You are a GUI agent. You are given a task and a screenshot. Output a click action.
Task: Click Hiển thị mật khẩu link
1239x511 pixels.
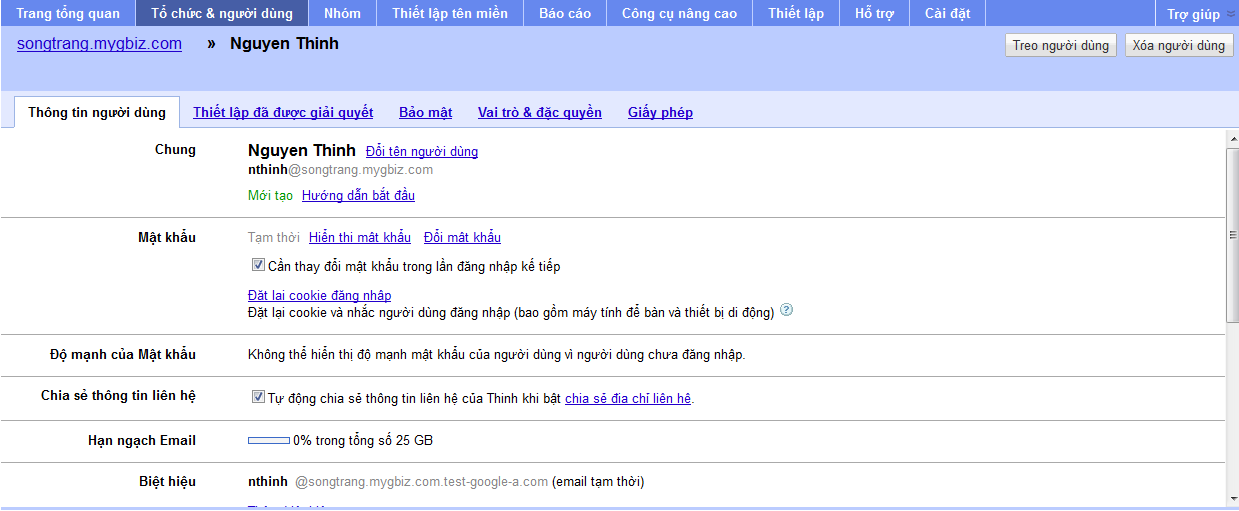pos(359,238)
